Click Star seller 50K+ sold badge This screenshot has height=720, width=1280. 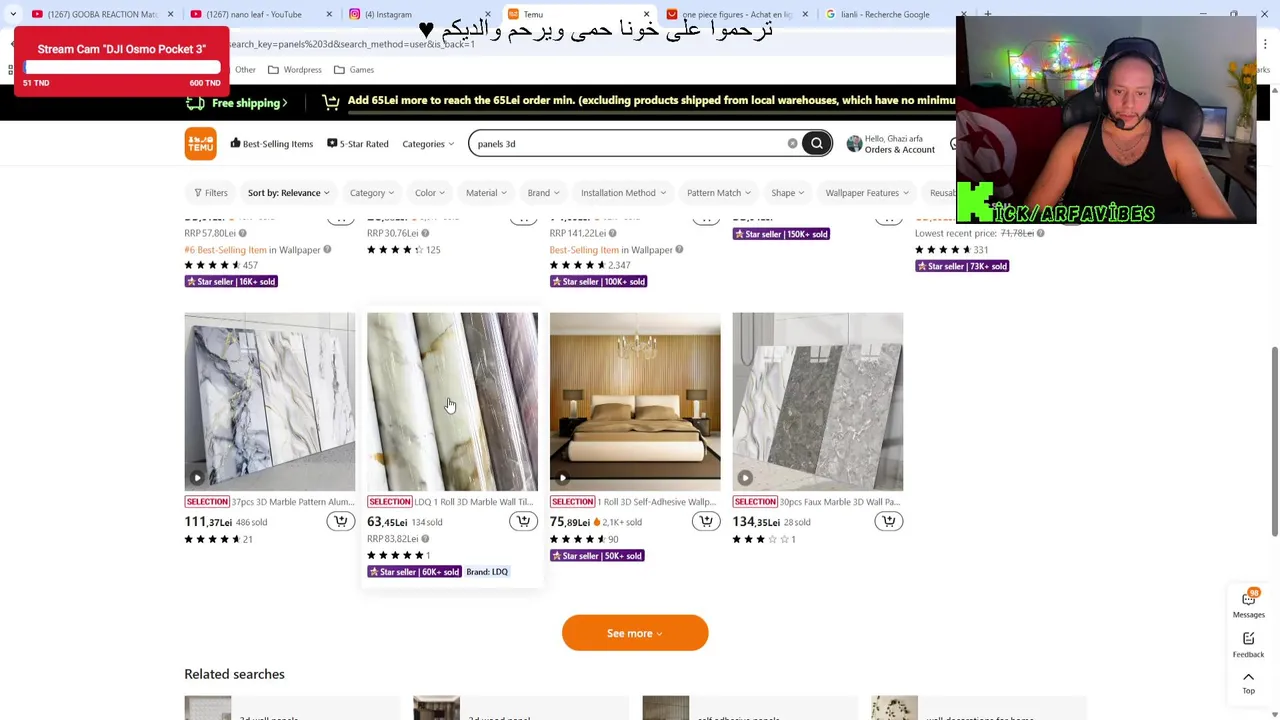click(596, 556)
